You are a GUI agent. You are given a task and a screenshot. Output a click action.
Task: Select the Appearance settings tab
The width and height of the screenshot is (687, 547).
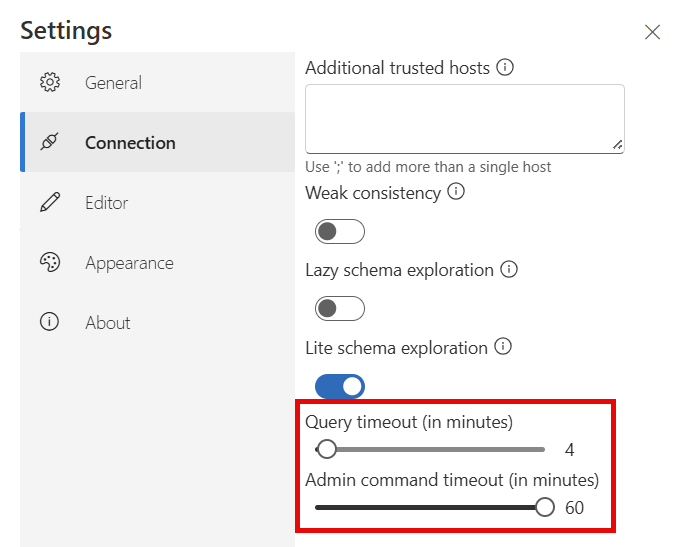(x=129, y=263)
